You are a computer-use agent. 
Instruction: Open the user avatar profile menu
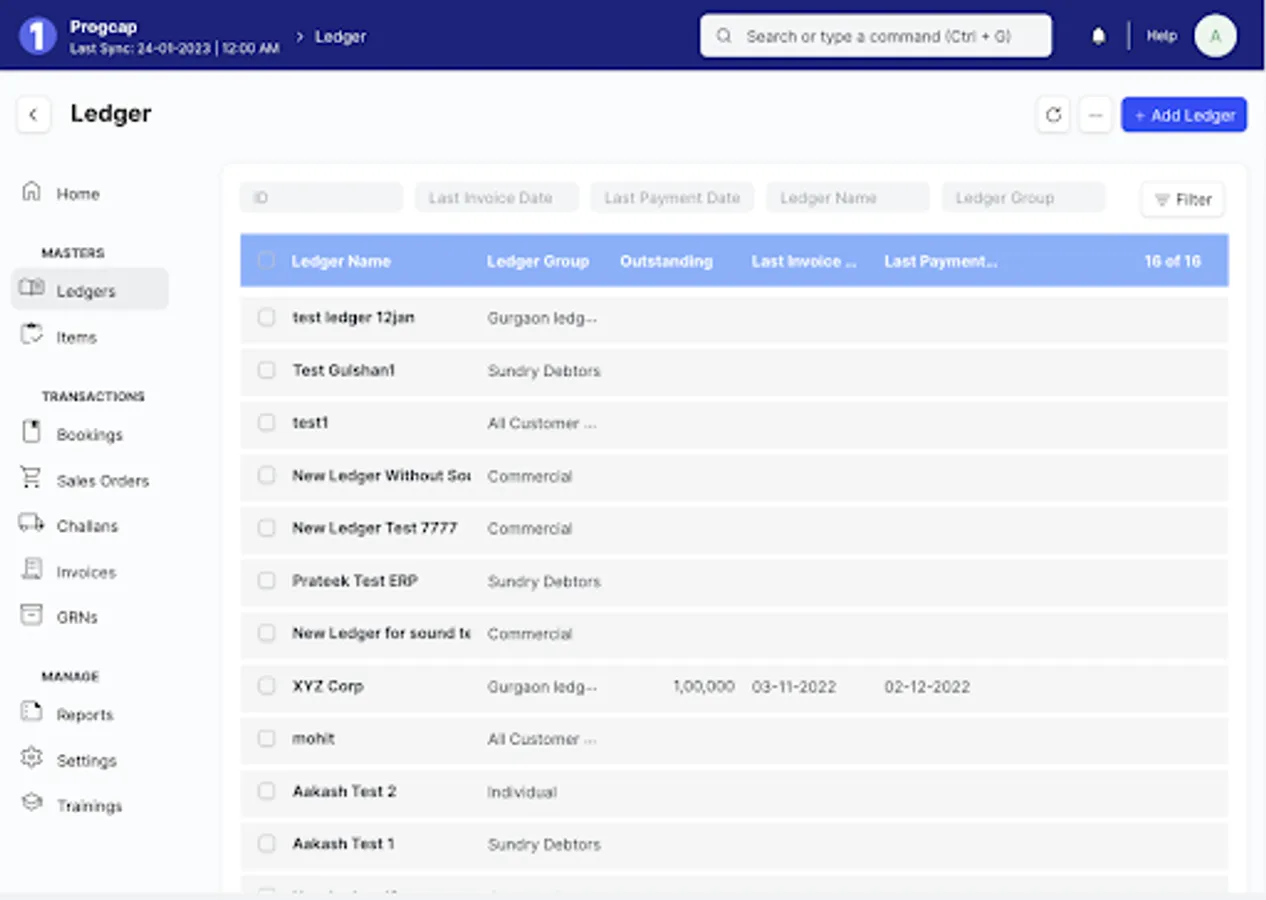click(x=1215, y=36)
